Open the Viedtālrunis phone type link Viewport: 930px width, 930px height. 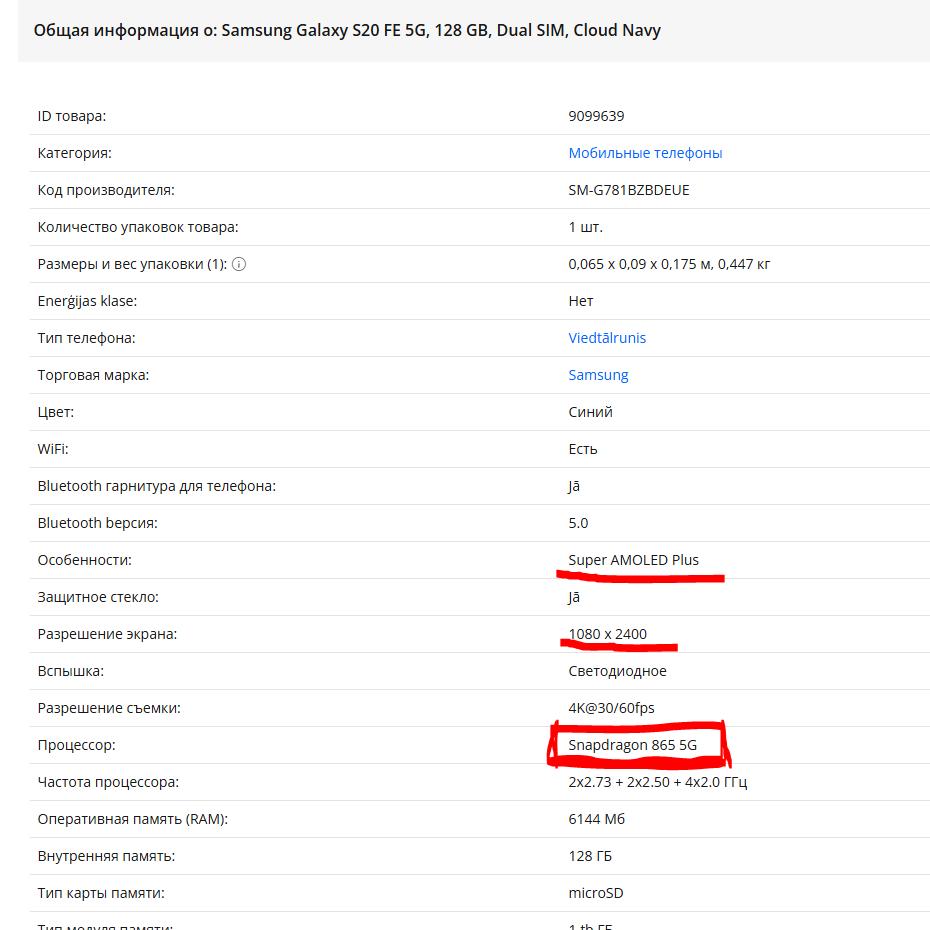[x=607, y=338]
